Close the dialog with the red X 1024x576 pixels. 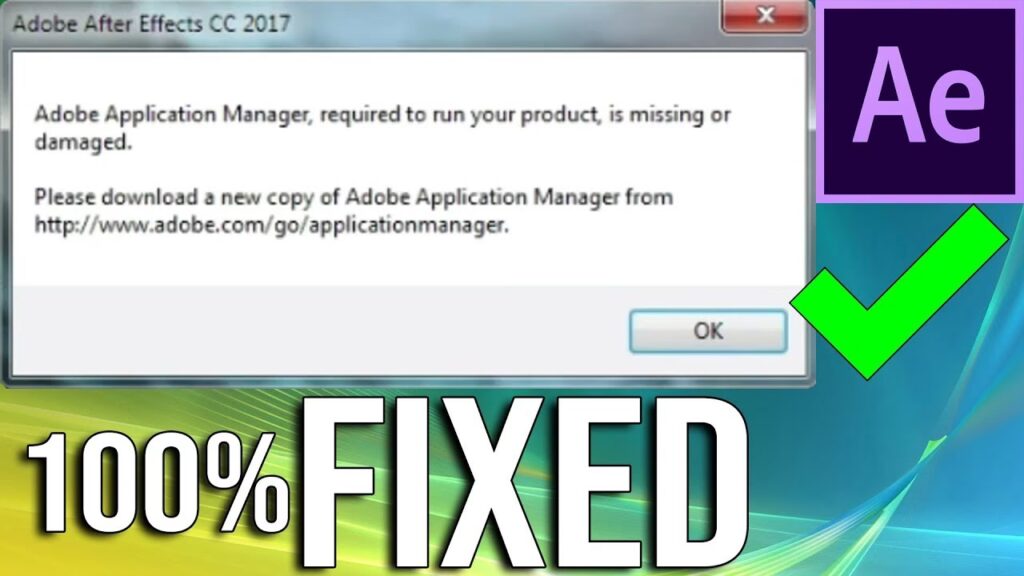pyautogui.click(x=765, y=16)
